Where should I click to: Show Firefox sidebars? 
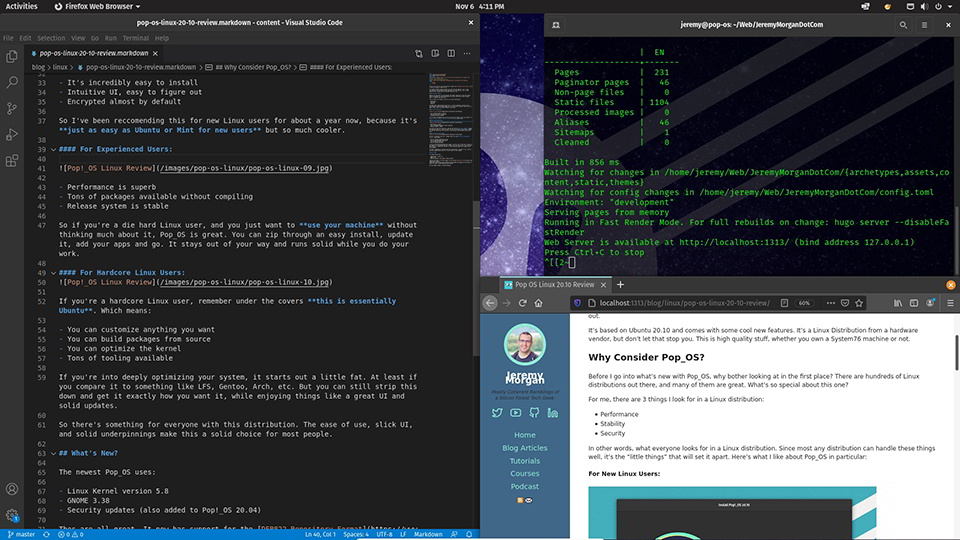pos(913,303)
